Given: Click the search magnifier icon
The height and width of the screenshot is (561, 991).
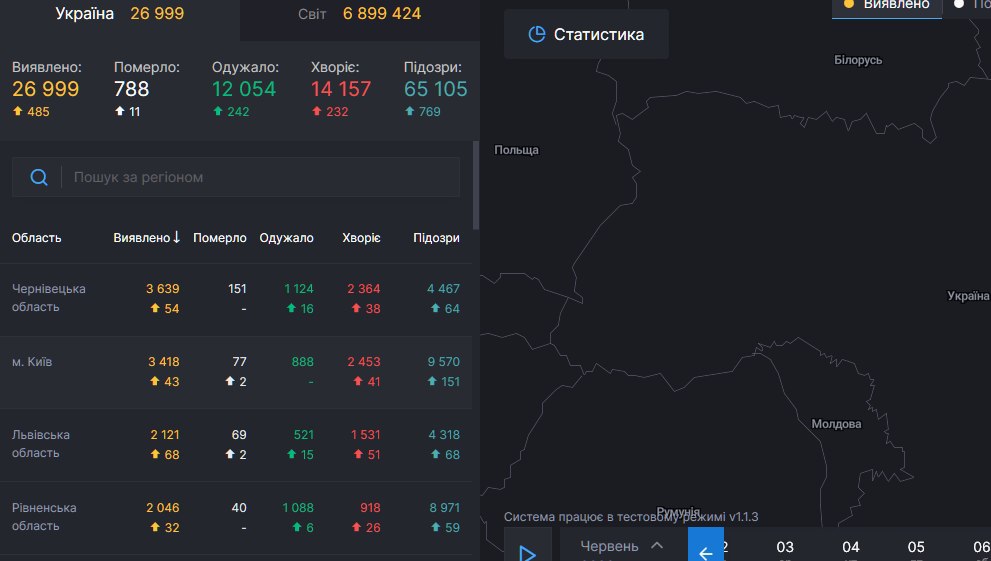Looking at the screenshot, I should pyautogui.click(x=39, y=177).
